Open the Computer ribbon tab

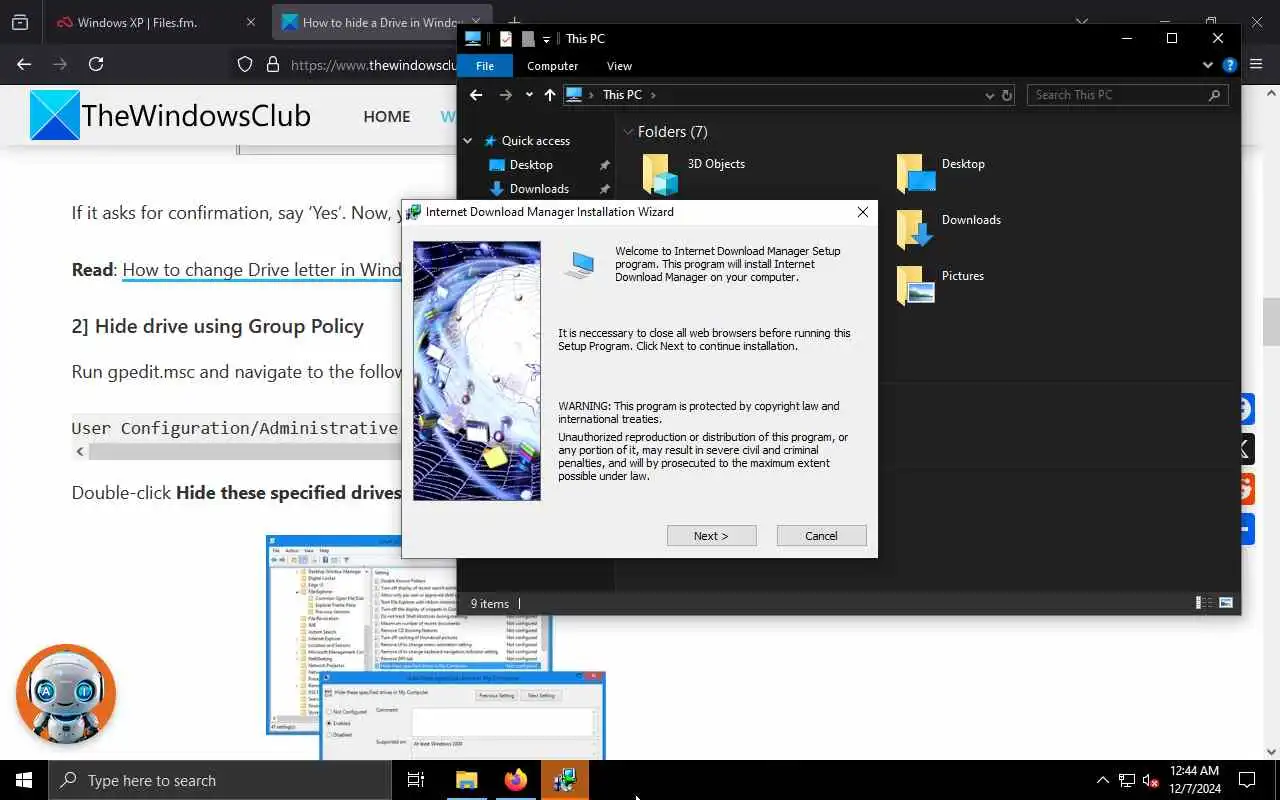coord(553,66)
